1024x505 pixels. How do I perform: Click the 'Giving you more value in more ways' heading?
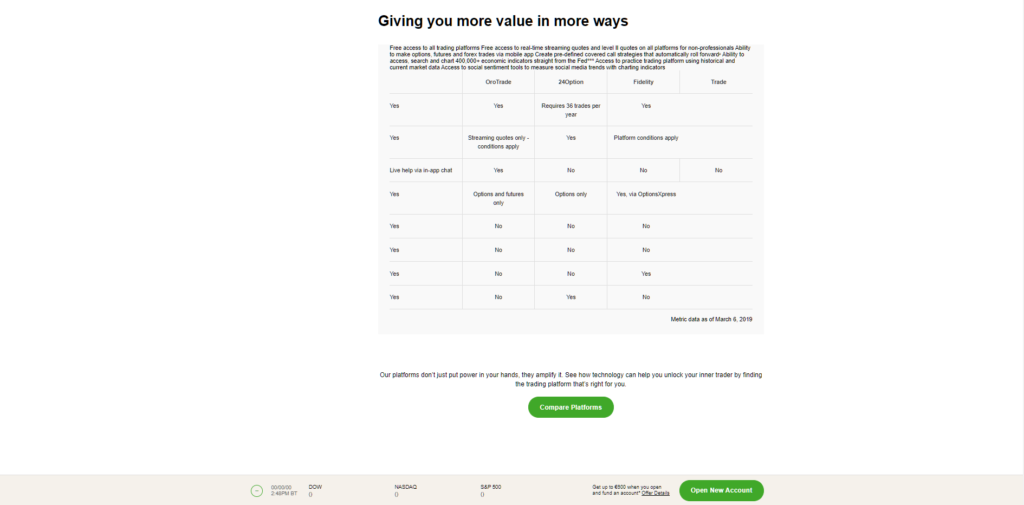click(503, 21)
